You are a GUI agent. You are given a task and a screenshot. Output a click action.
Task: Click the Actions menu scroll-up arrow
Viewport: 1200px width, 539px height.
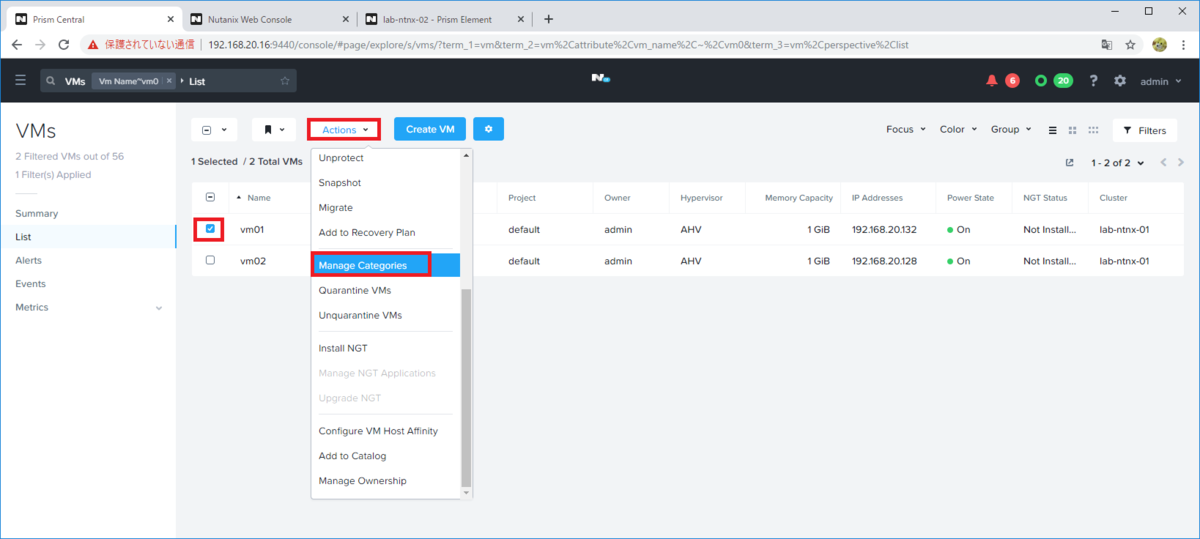point(465,155)
